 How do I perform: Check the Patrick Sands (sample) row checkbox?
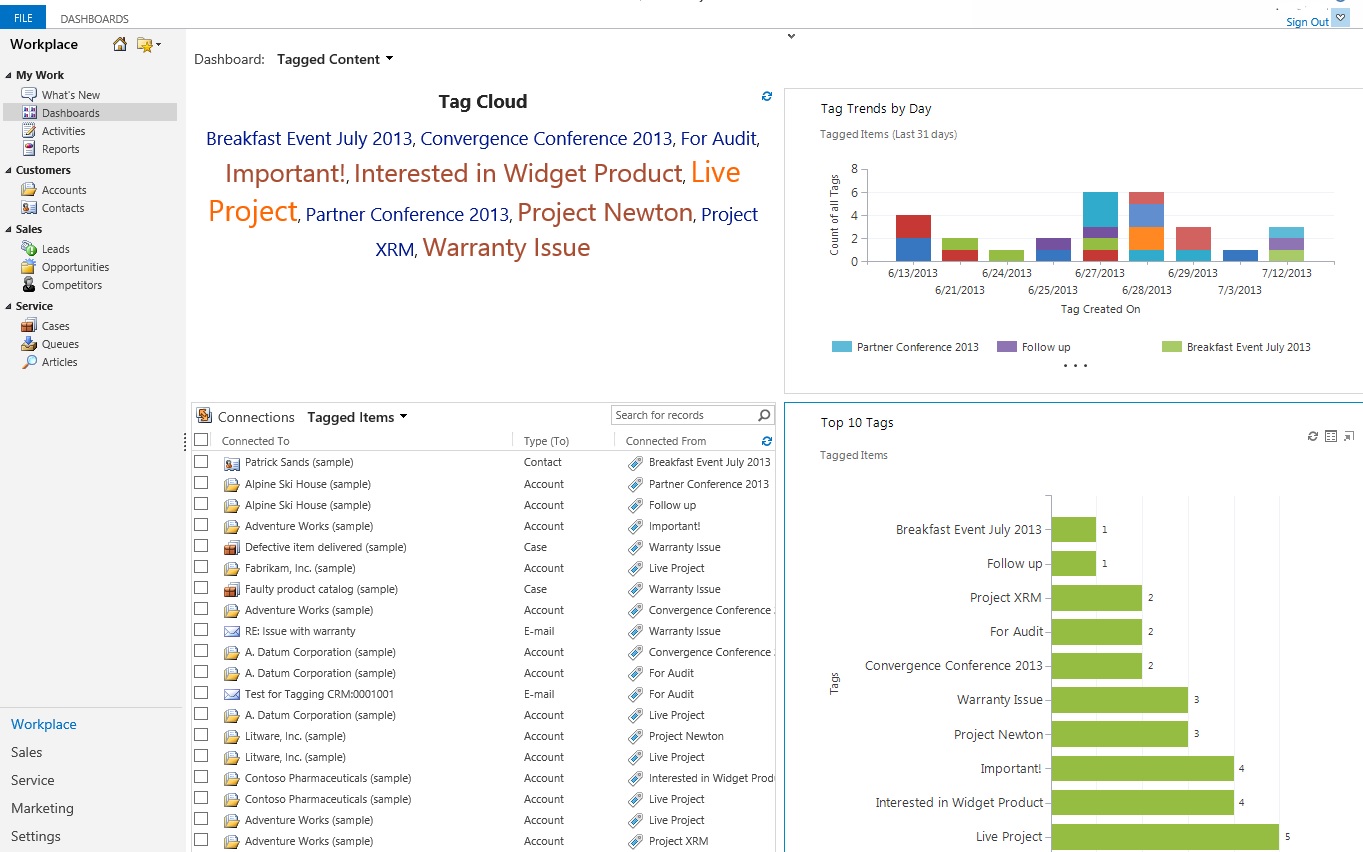tap(201, 462)
